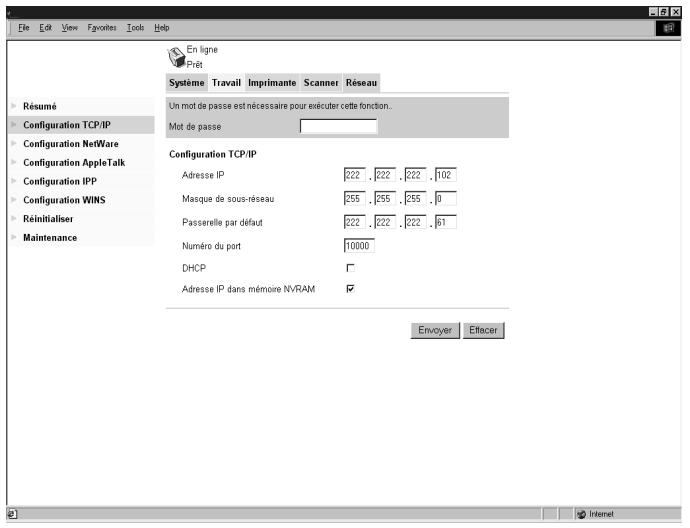Open the Configuration TCP/IP link
This screenshot has height=528, width=690.
tap(66, 125)
